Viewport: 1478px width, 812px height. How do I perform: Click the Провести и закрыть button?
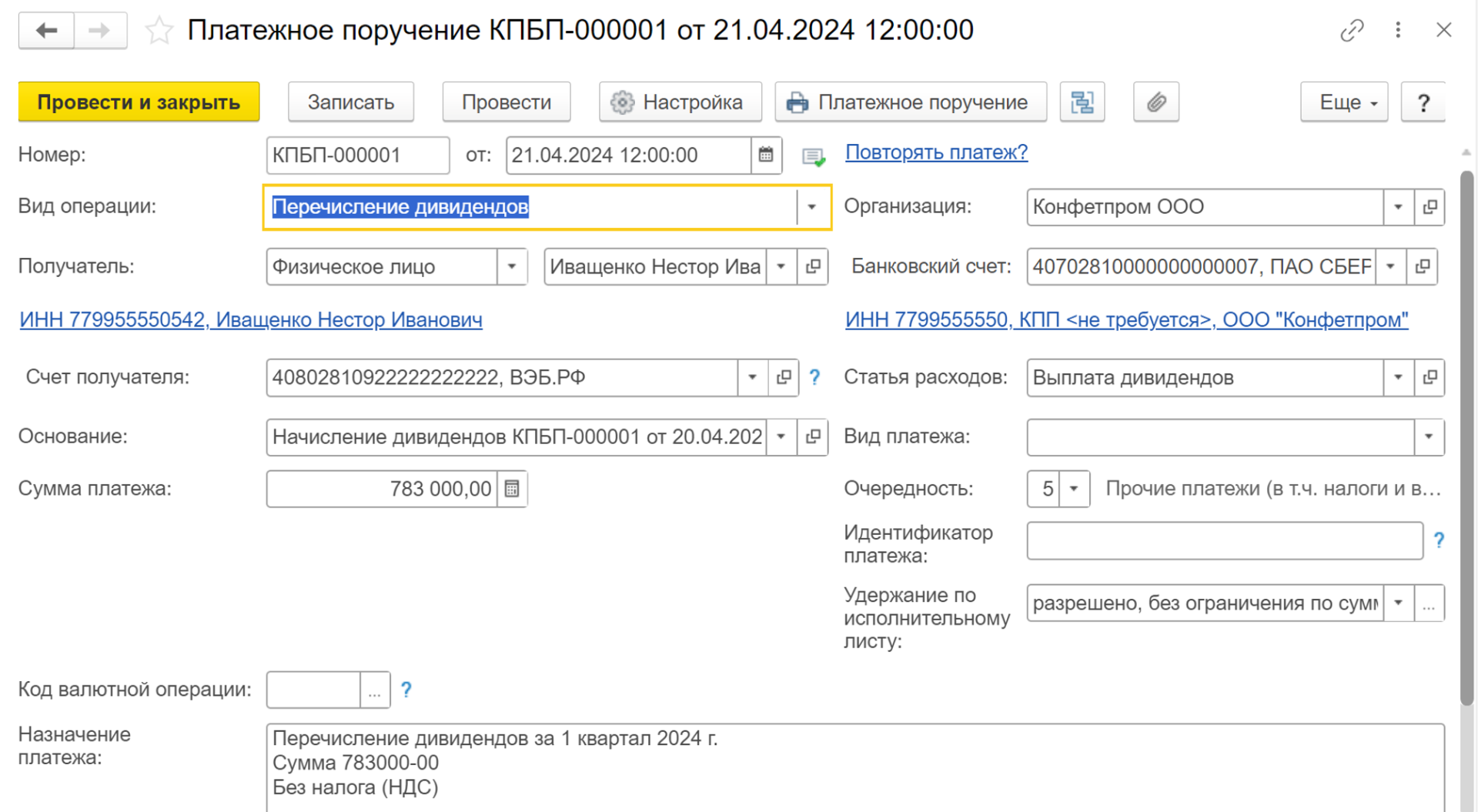[139, 102]
